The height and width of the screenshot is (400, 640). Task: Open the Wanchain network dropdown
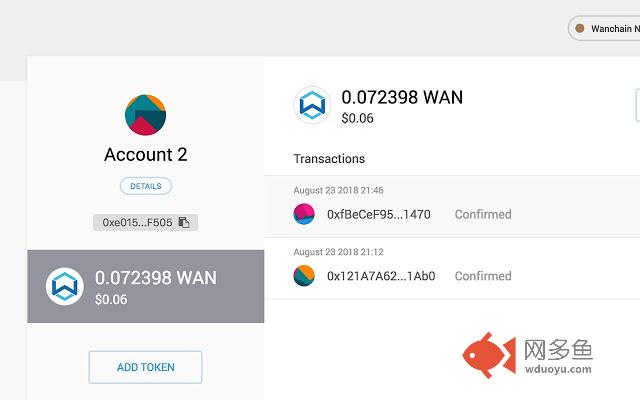[604, 28]
